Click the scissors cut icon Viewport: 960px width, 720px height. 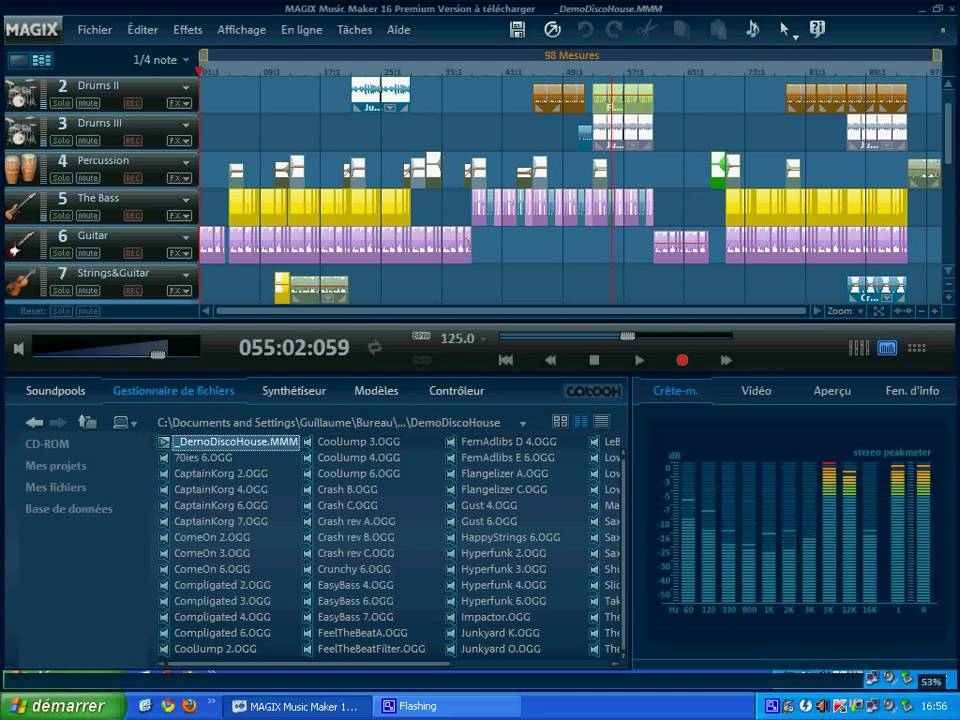tap(647, 29)
